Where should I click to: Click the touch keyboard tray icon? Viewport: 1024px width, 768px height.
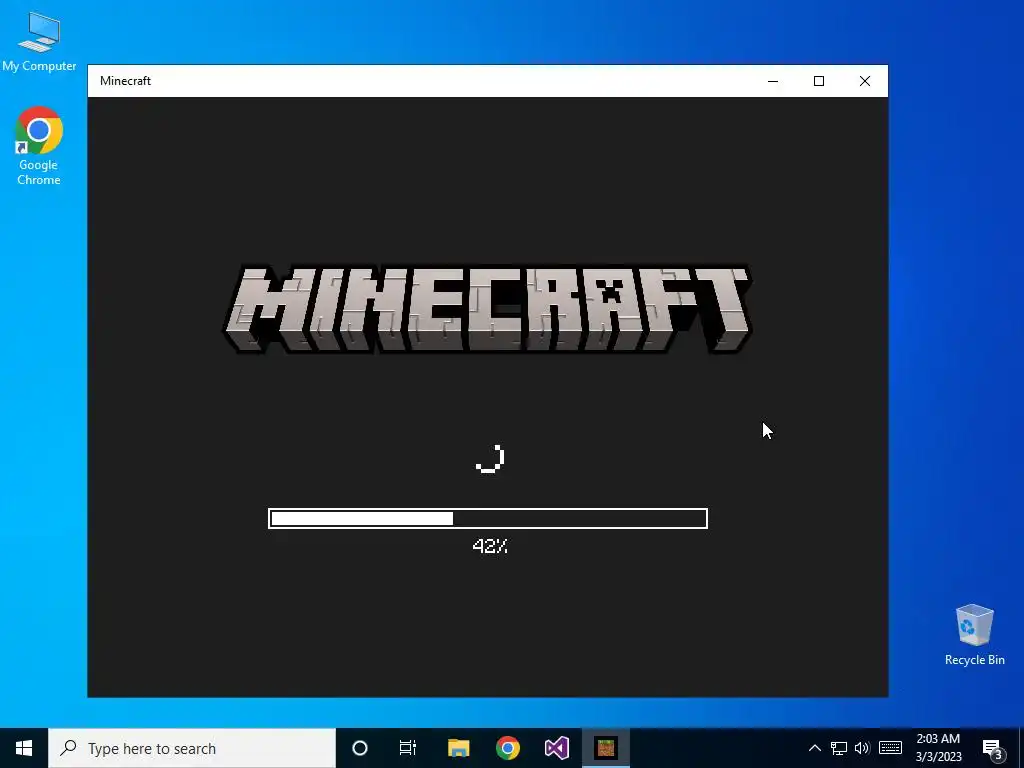click(890, 748)
